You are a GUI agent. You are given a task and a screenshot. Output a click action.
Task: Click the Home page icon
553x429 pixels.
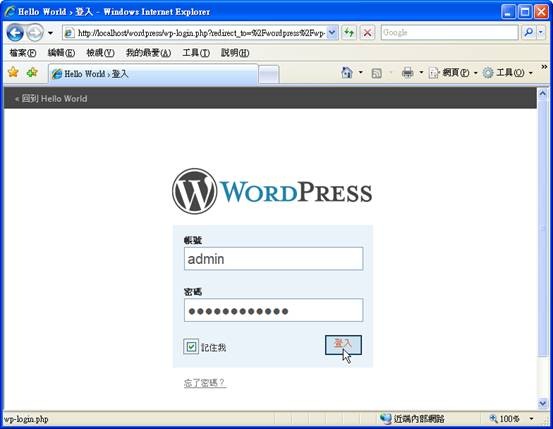(x=347, y=73)
